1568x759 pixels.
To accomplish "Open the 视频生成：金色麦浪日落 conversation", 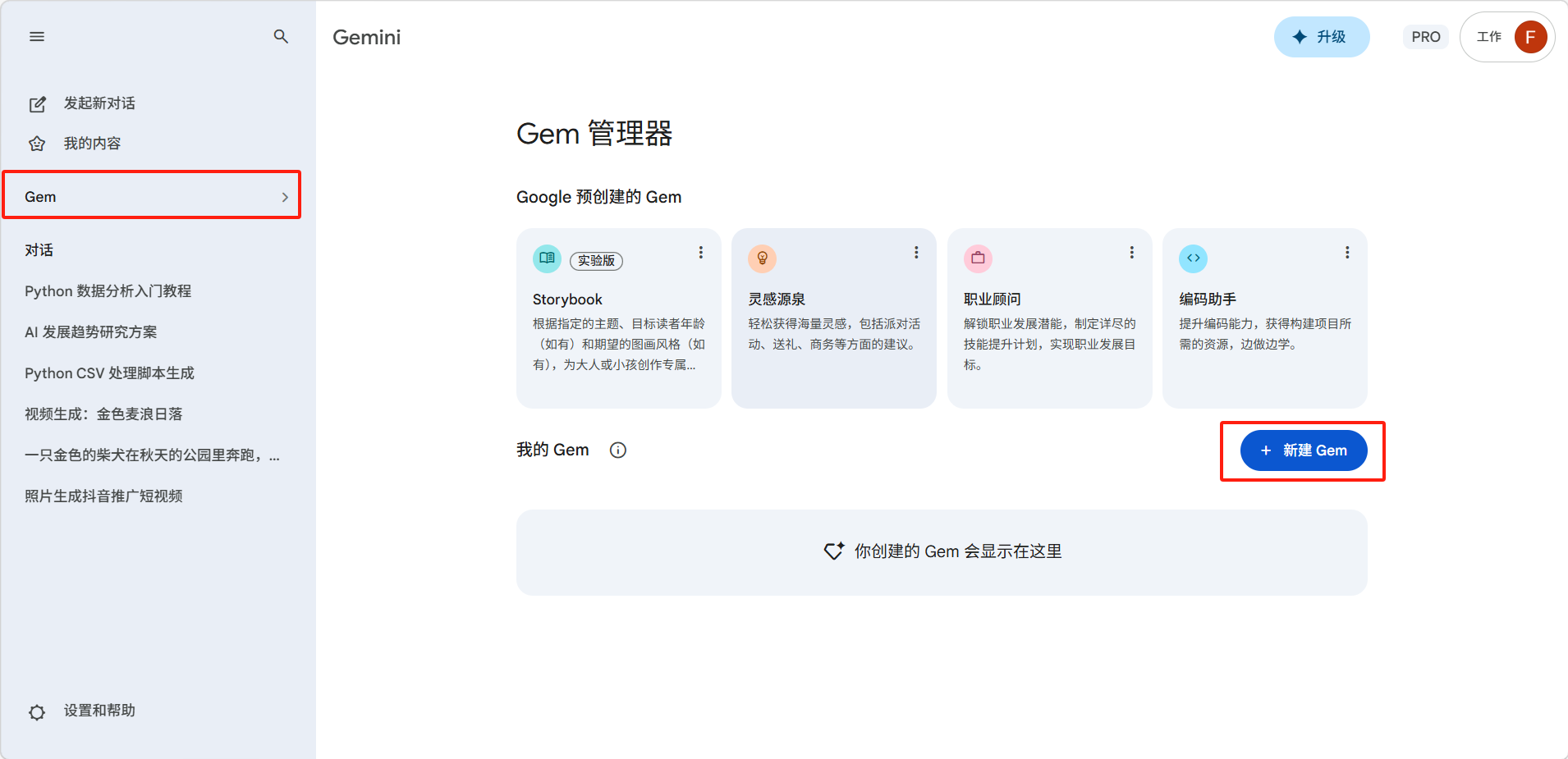I will 103,414.
